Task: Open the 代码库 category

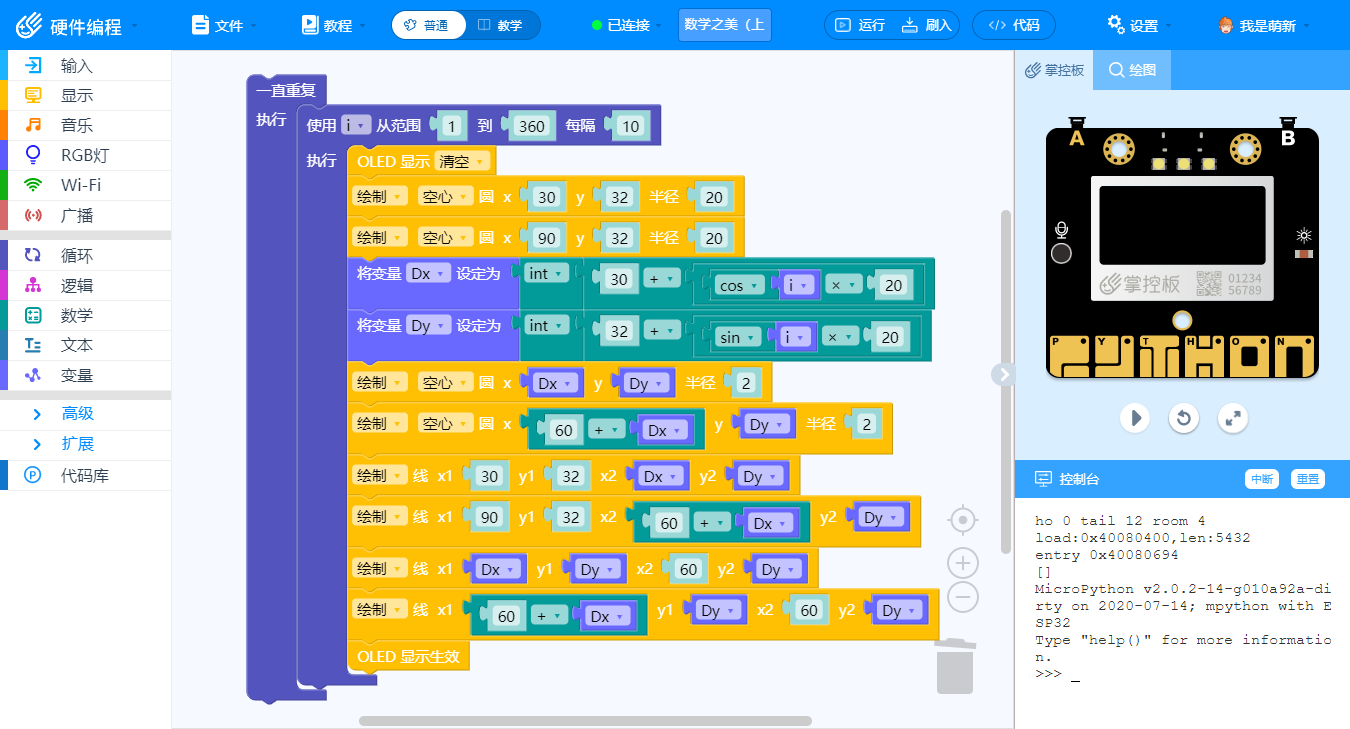Action: coord(85,476)
